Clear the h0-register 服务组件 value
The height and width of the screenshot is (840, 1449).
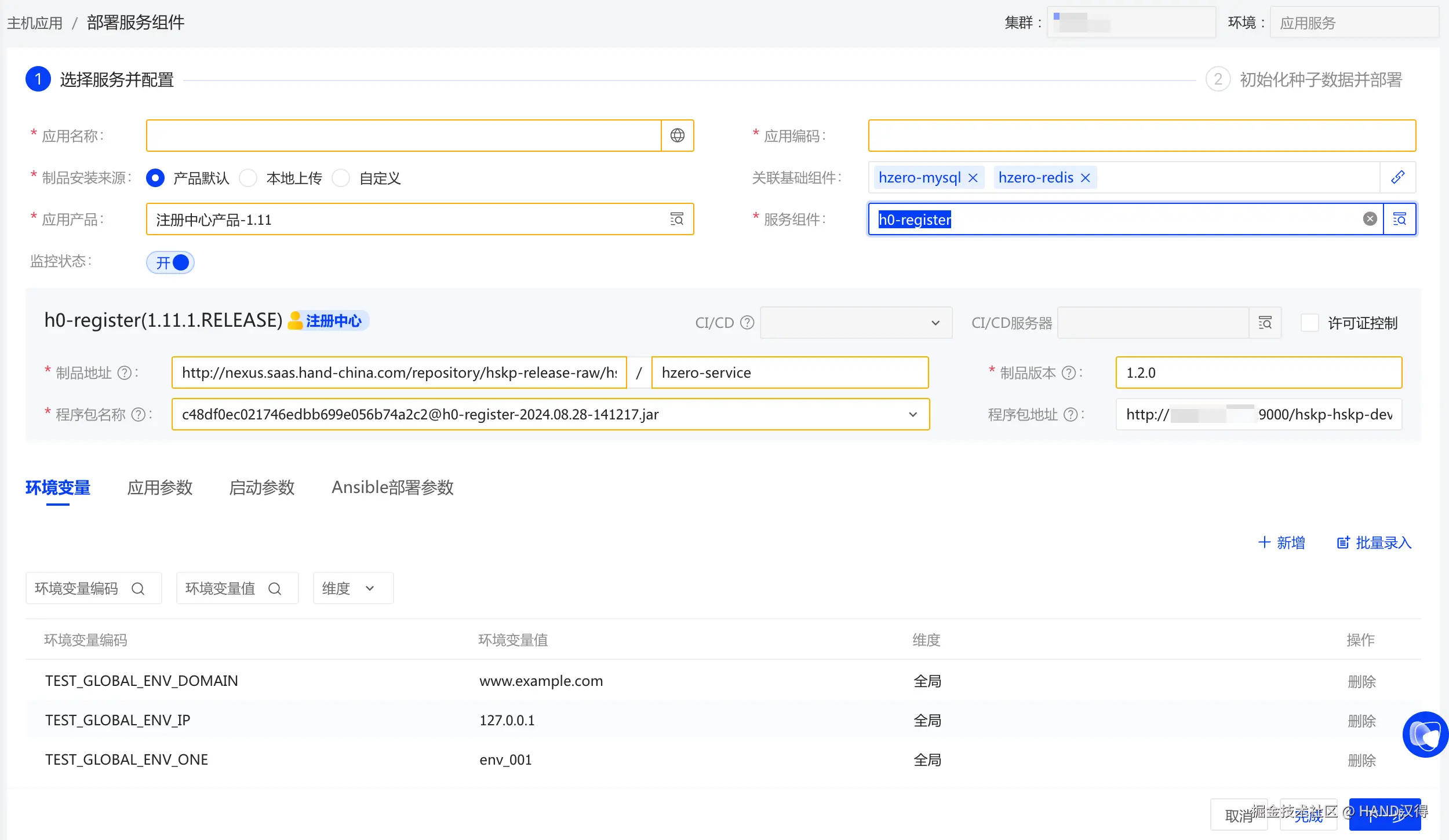(x=1370, y=219)
